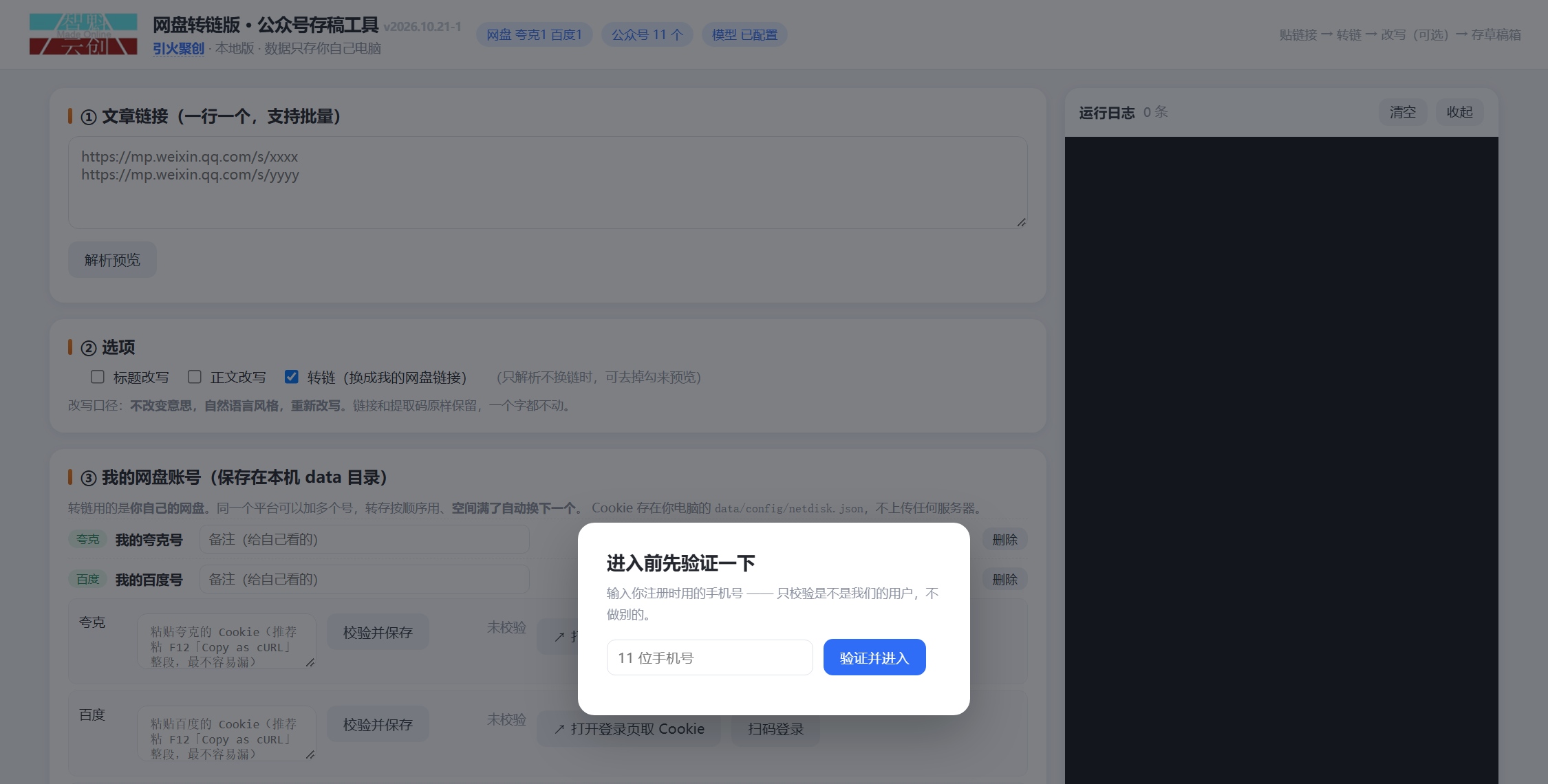Delete the 我的夸克号 account

pyautogui.click(x=1004, y=540)
